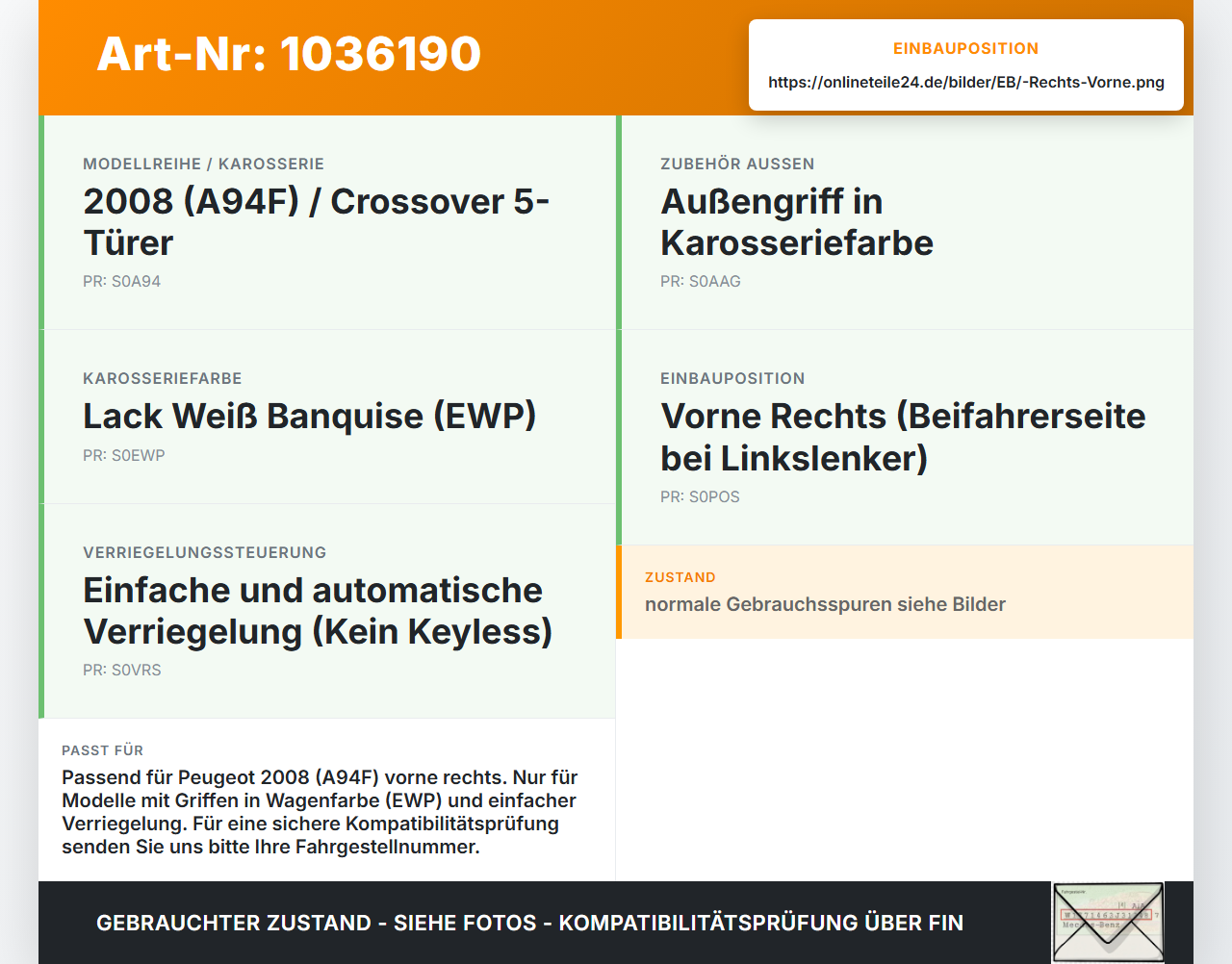Click the 'GEBRAUCHTER ZUSTAND - SIEHE FOTOS' footer banner
The height and width of the screenshot is (964, 1232).
point(529,923)
